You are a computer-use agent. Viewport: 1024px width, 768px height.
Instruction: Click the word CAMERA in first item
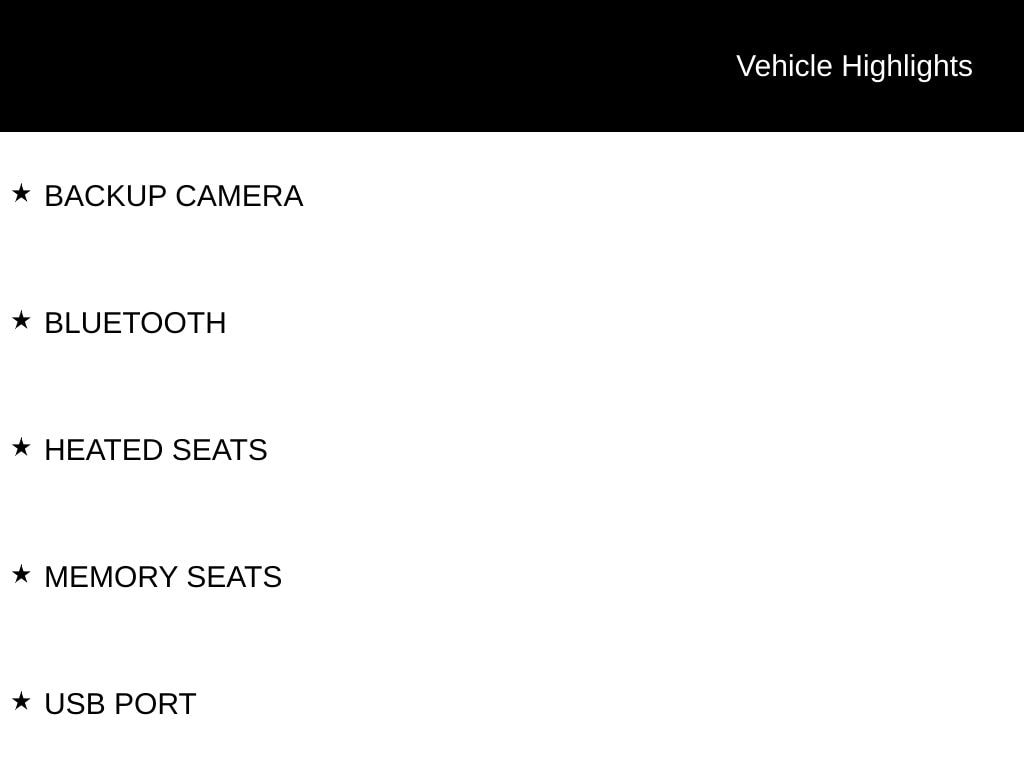[240, 196]
